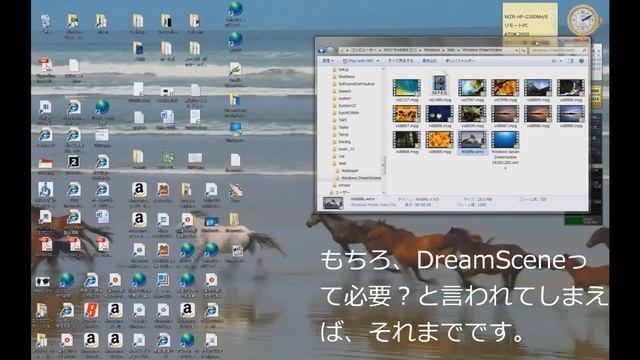
Task: Refresh the Explorer address bar location
Action: pyautogui.click(x=524, y=51)
